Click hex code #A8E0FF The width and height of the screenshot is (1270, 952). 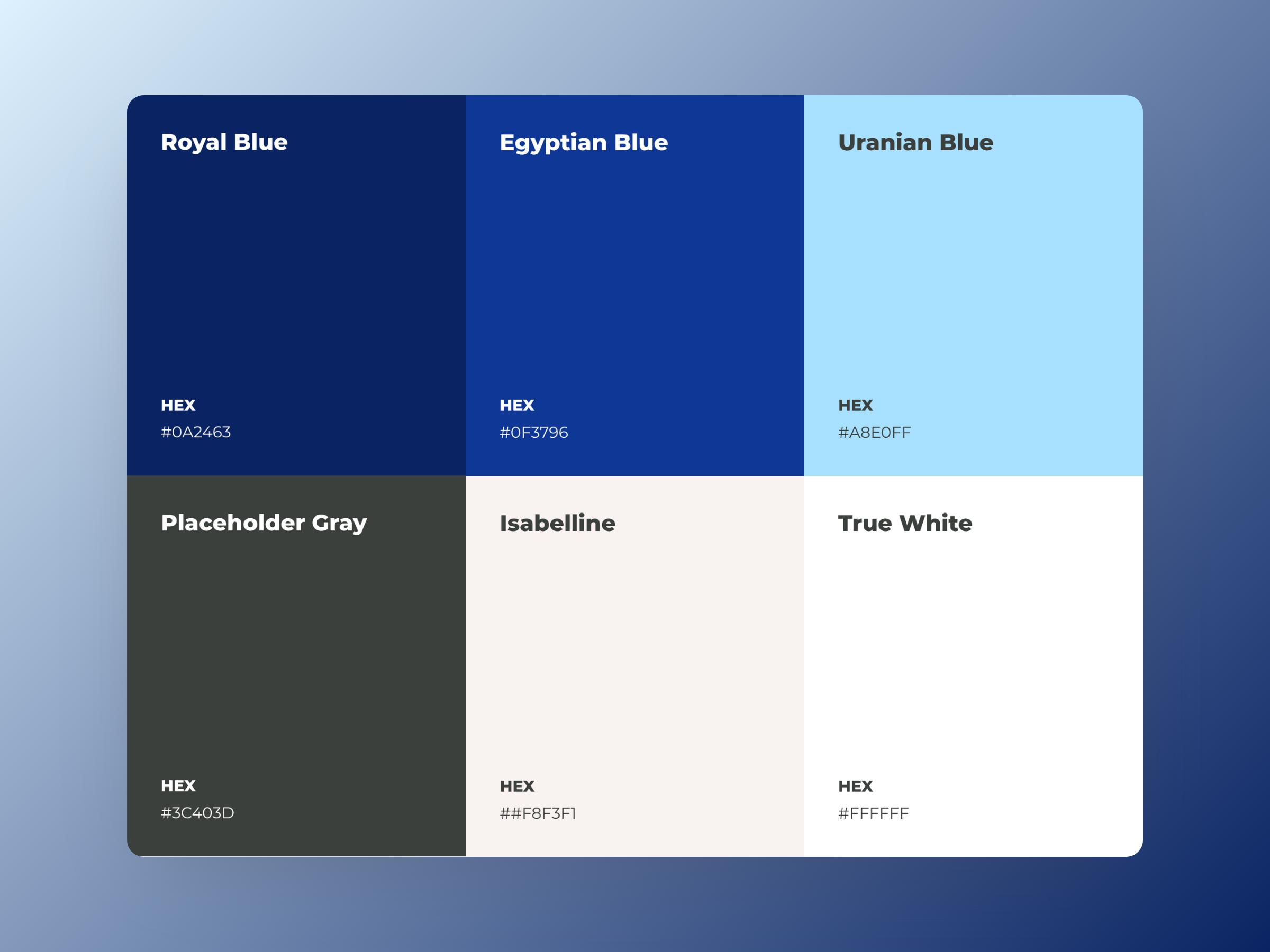pos(874,432)
